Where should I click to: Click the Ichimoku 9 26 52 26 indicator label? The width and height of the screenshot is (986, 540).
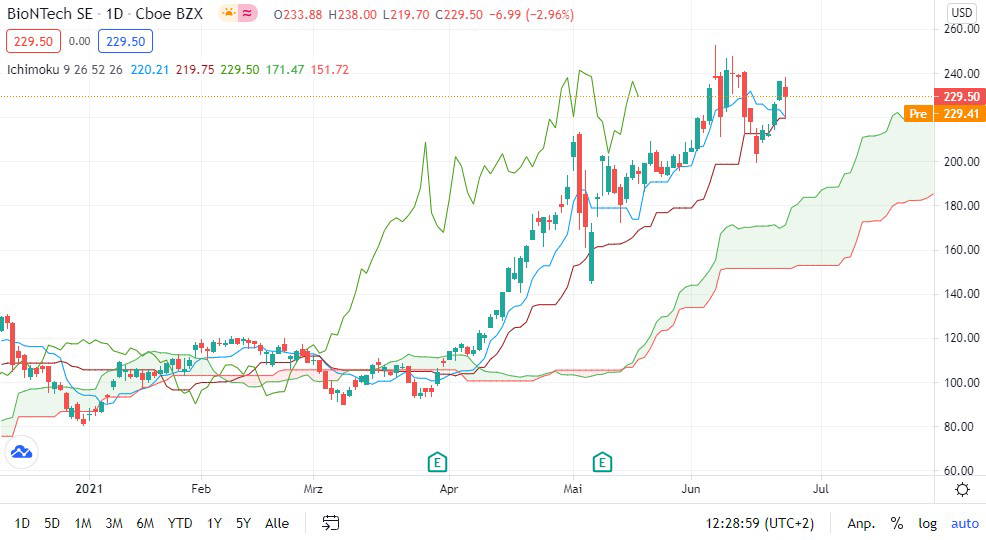pyautogui.click(x=65, y=69)
